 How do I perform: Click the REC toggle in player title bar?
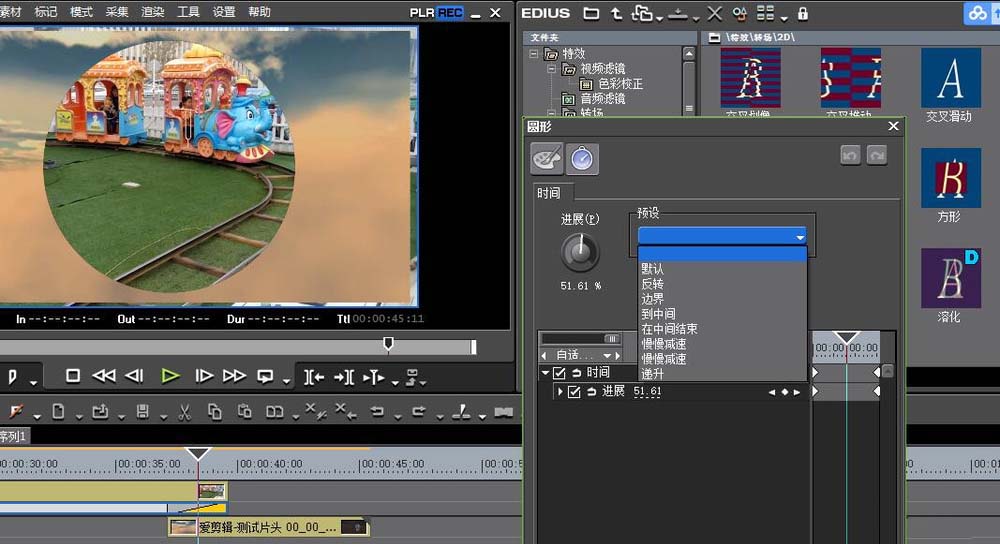pos(450,13)
